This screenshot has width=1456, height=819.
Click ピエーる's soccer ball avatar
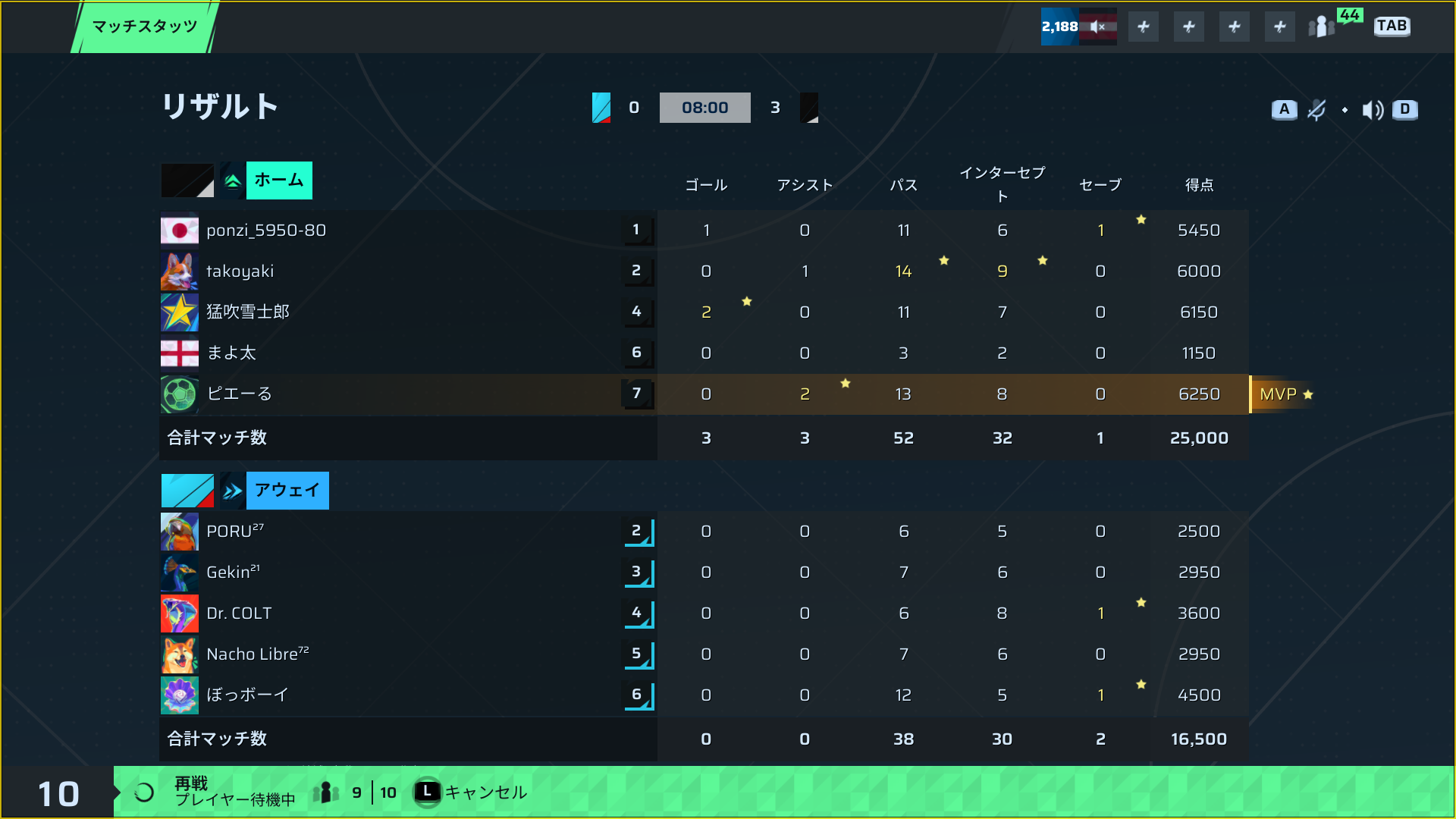pyautogui.click(x=180, y=394)
